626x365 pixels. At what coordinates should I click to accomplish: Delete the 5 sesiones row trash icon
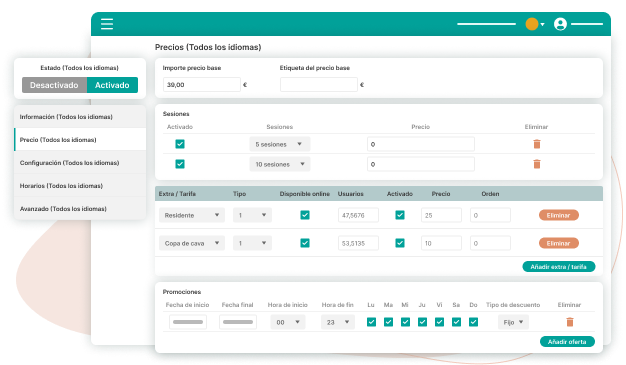[537, 144]
